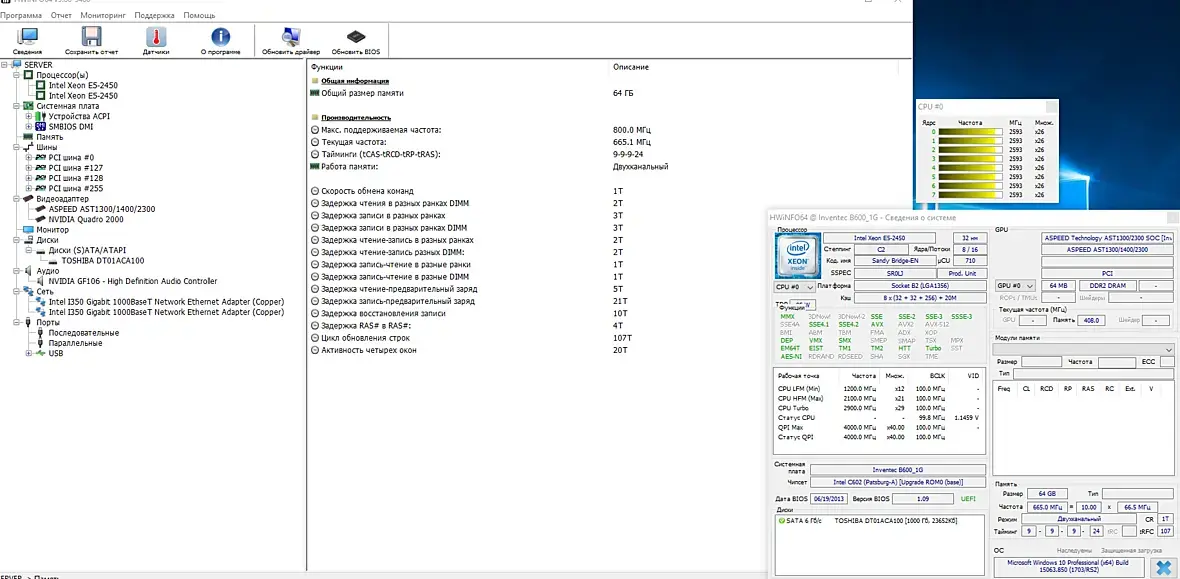Select NVIDIA Quadro 2000 in the tree
1180x579 pixels.
[x=86, y=219]
